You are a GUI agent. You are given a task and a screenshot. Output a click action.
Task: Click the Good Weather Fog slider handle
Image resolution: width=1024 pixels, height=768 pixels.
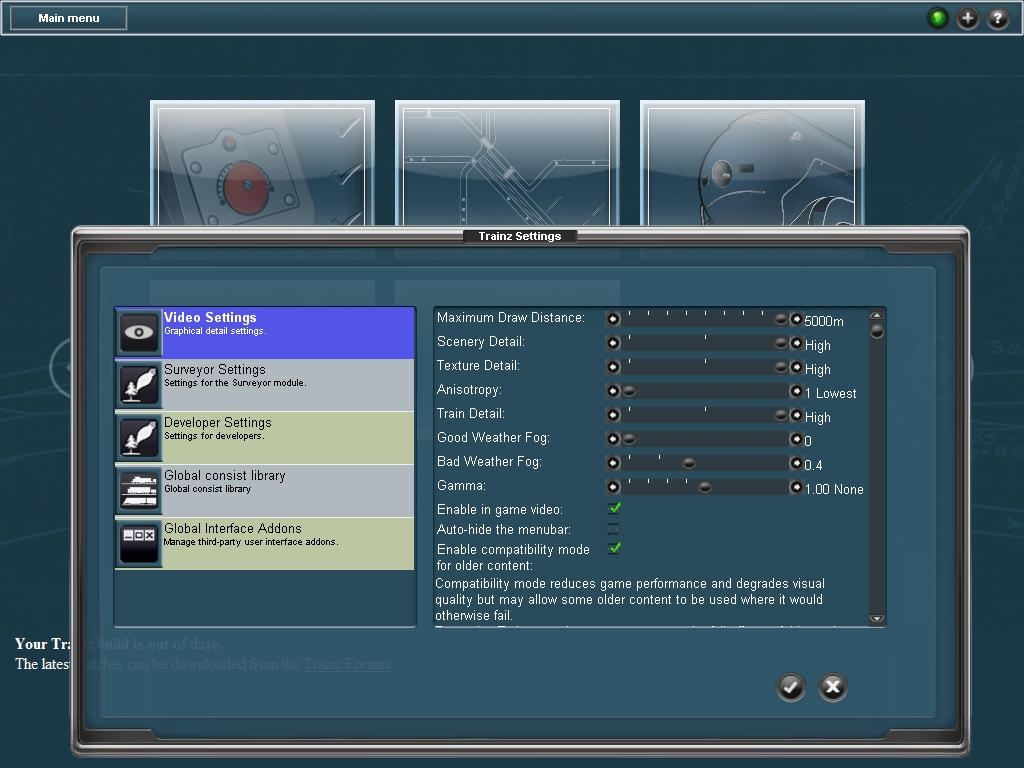click(629, 440)
